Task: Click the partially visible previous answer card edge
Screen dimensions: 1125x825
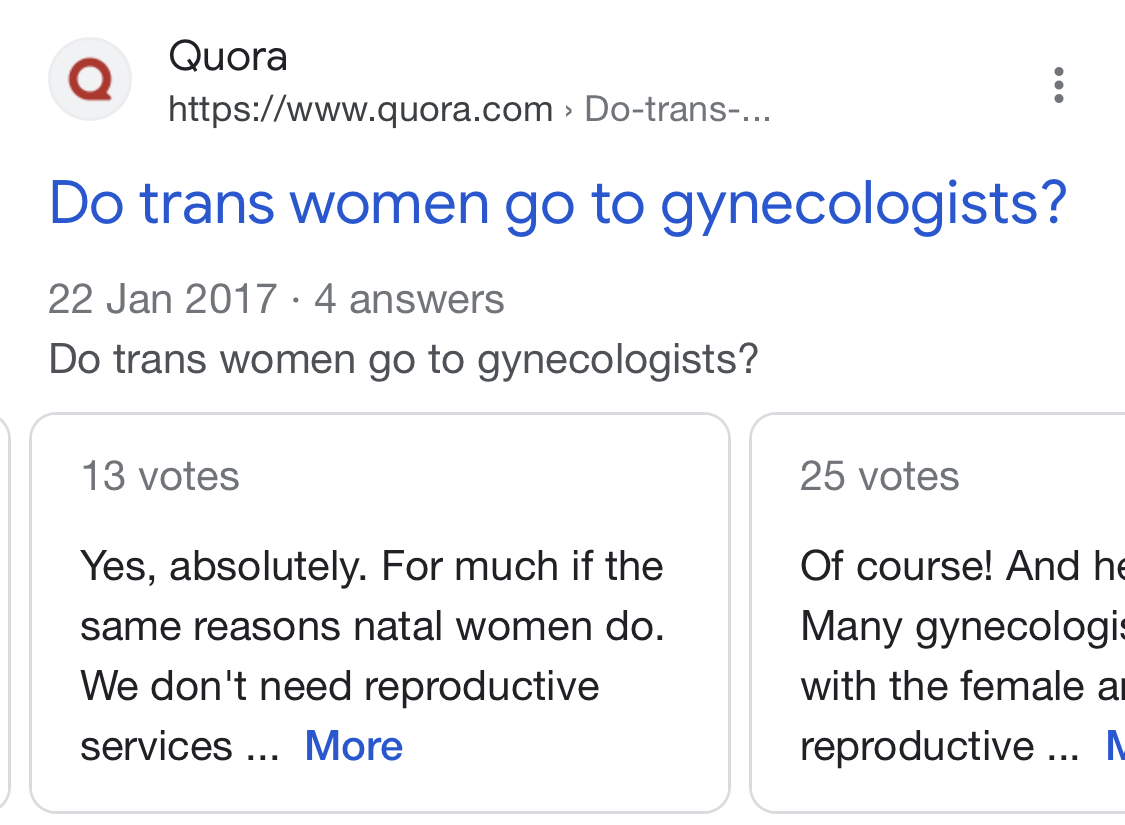Action: tap(4, 613)
